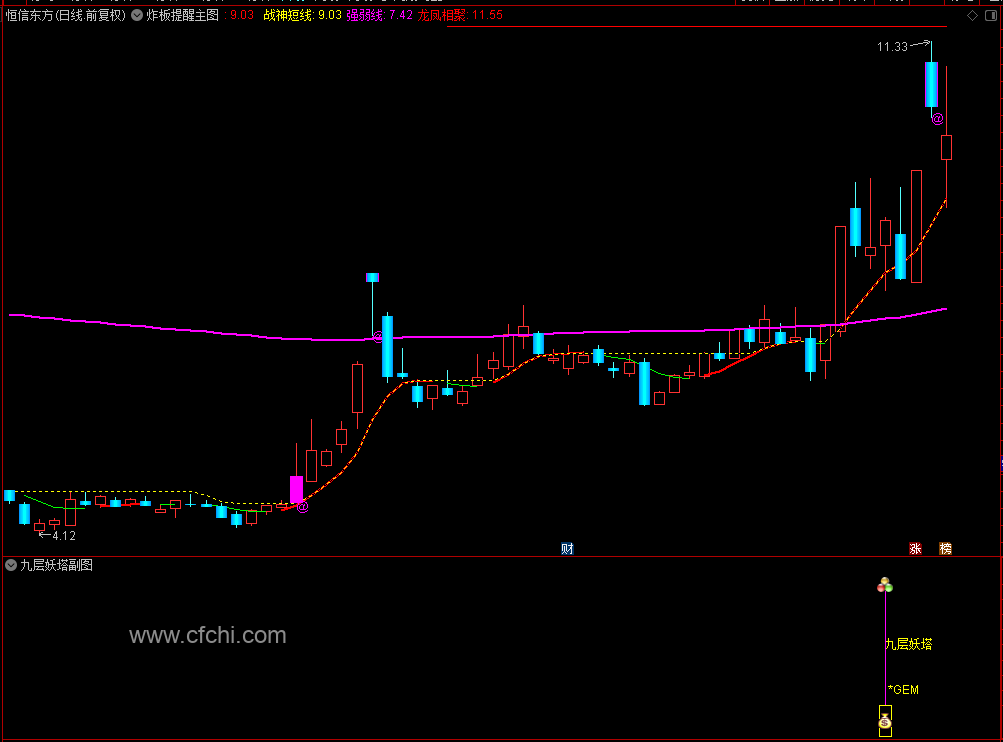Screen dimensions: 1003x742
Task: Expand the 九层妖塔副图 sub-chart indicator menu
Action: [11, 565]
